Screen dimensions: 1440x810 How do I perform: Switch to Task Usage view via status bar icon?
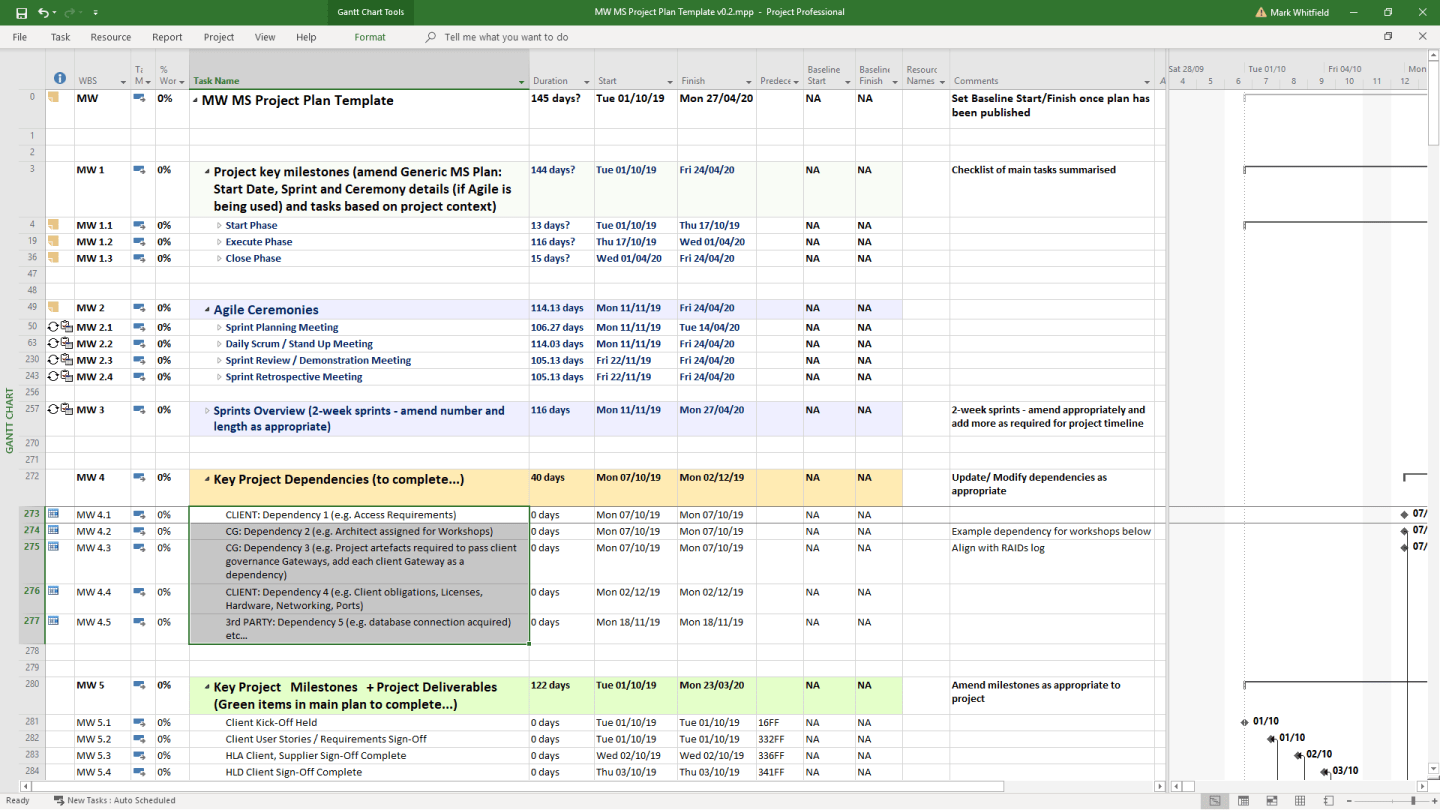pos(1243,800)
